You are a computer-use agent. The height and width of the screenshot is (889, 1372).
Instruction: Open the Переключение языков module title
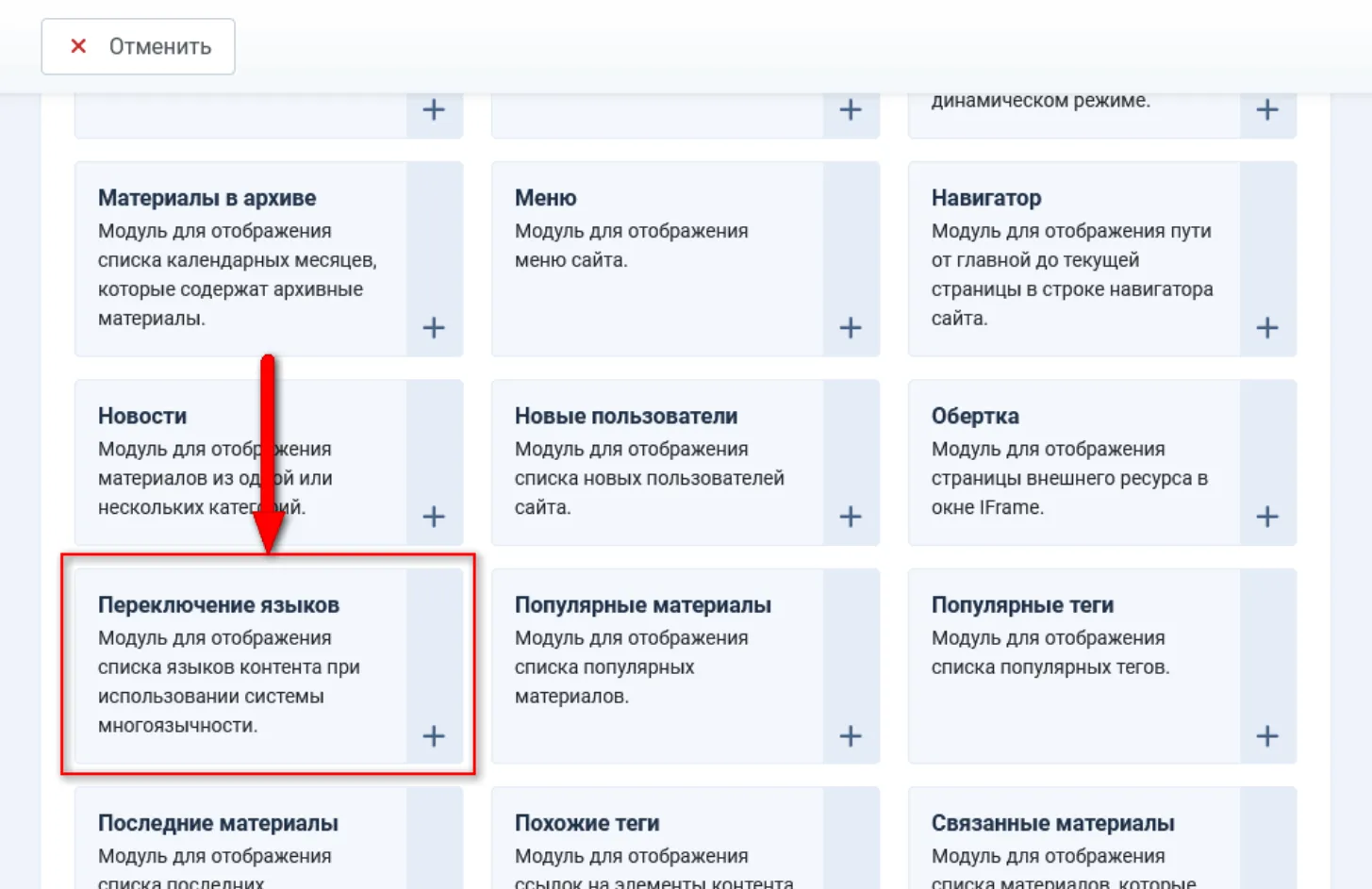tap(218, 605)
